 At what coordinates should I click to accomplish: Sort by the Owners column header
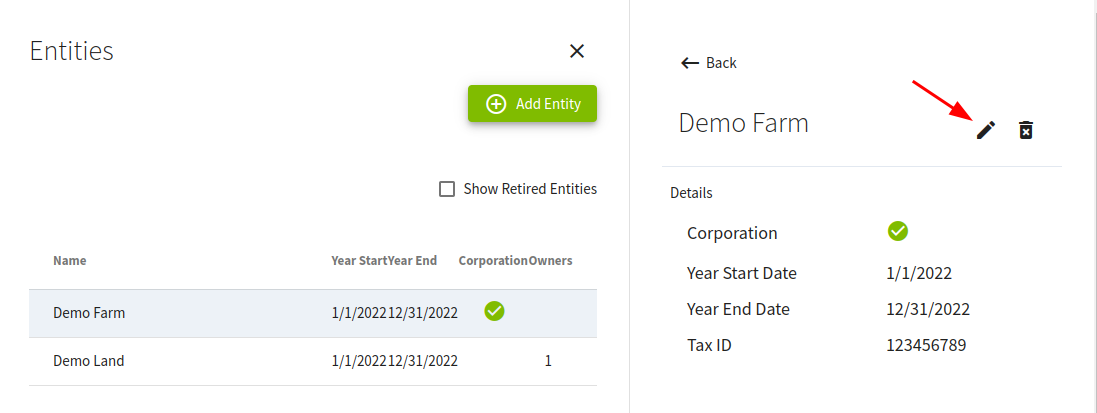coord(550,261)
